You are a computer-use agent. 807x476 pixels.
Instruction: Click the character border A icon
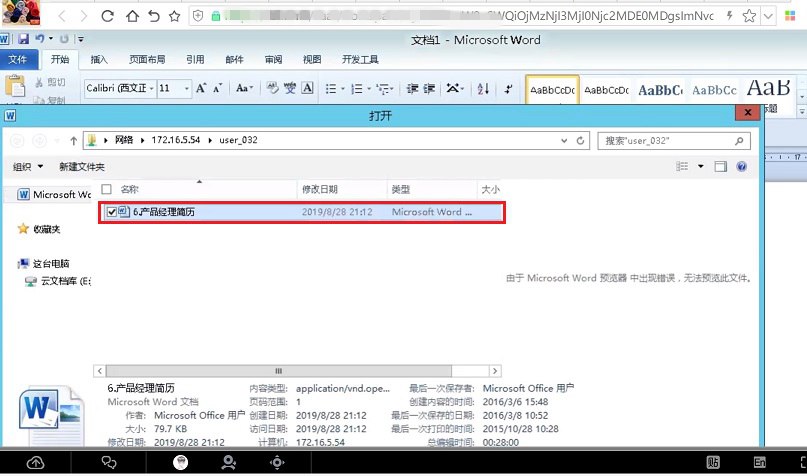tap(307, 88)
